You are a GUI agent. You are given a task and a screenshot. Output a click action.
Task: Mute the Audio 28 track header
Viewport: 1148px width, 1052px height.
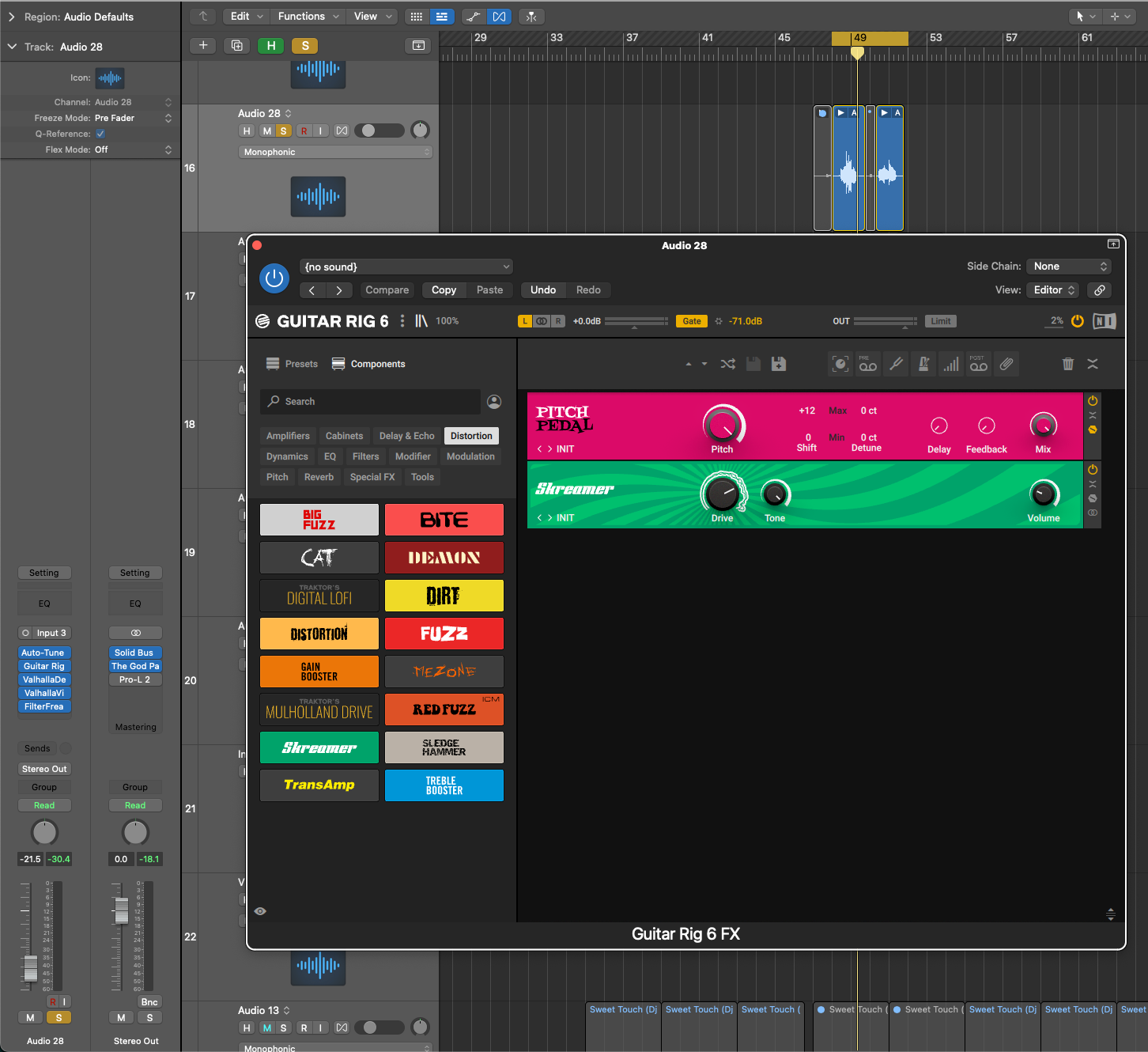(x=267, y=131)
